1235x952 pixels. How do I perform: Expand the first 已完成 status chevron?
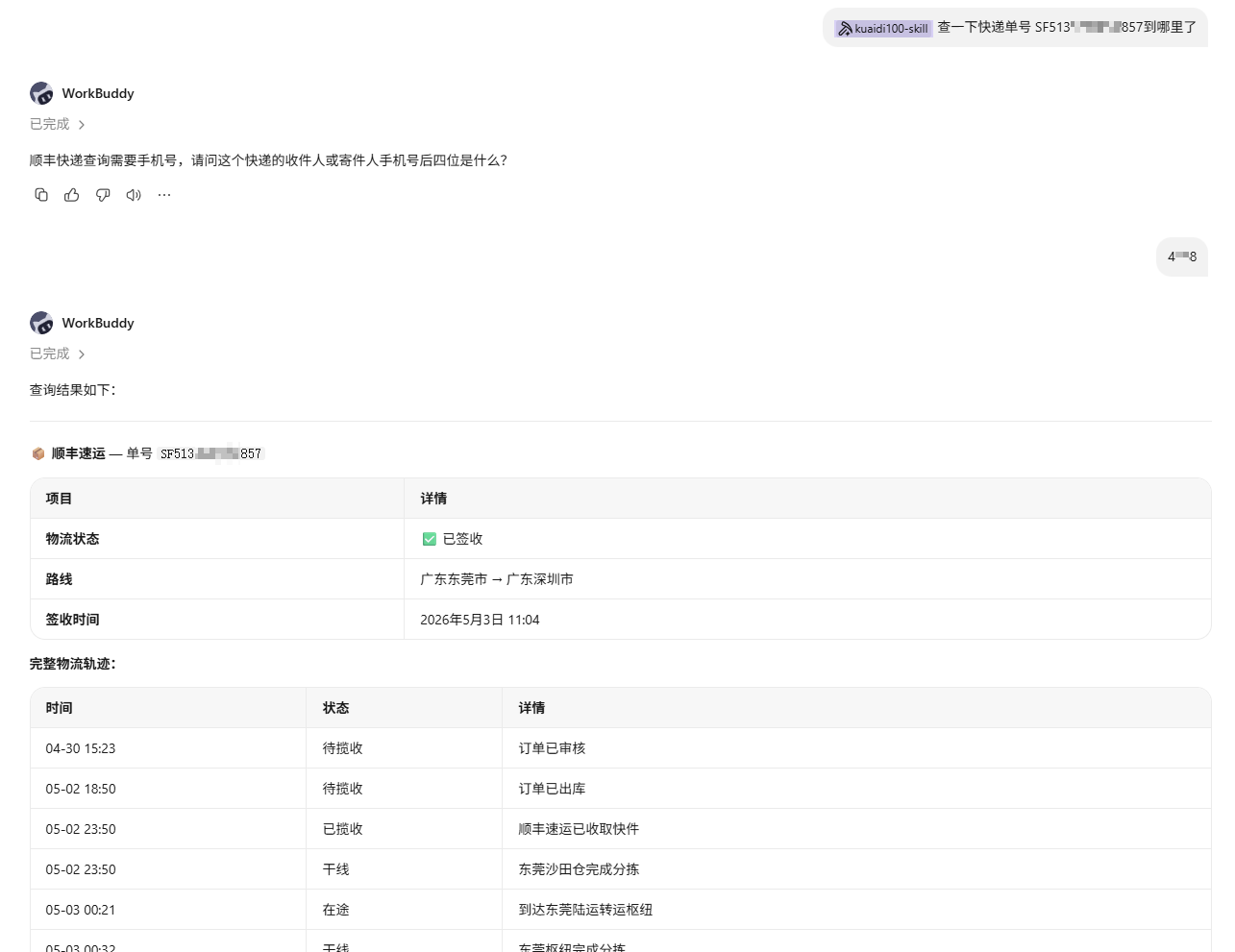click(x=82, y=125)
